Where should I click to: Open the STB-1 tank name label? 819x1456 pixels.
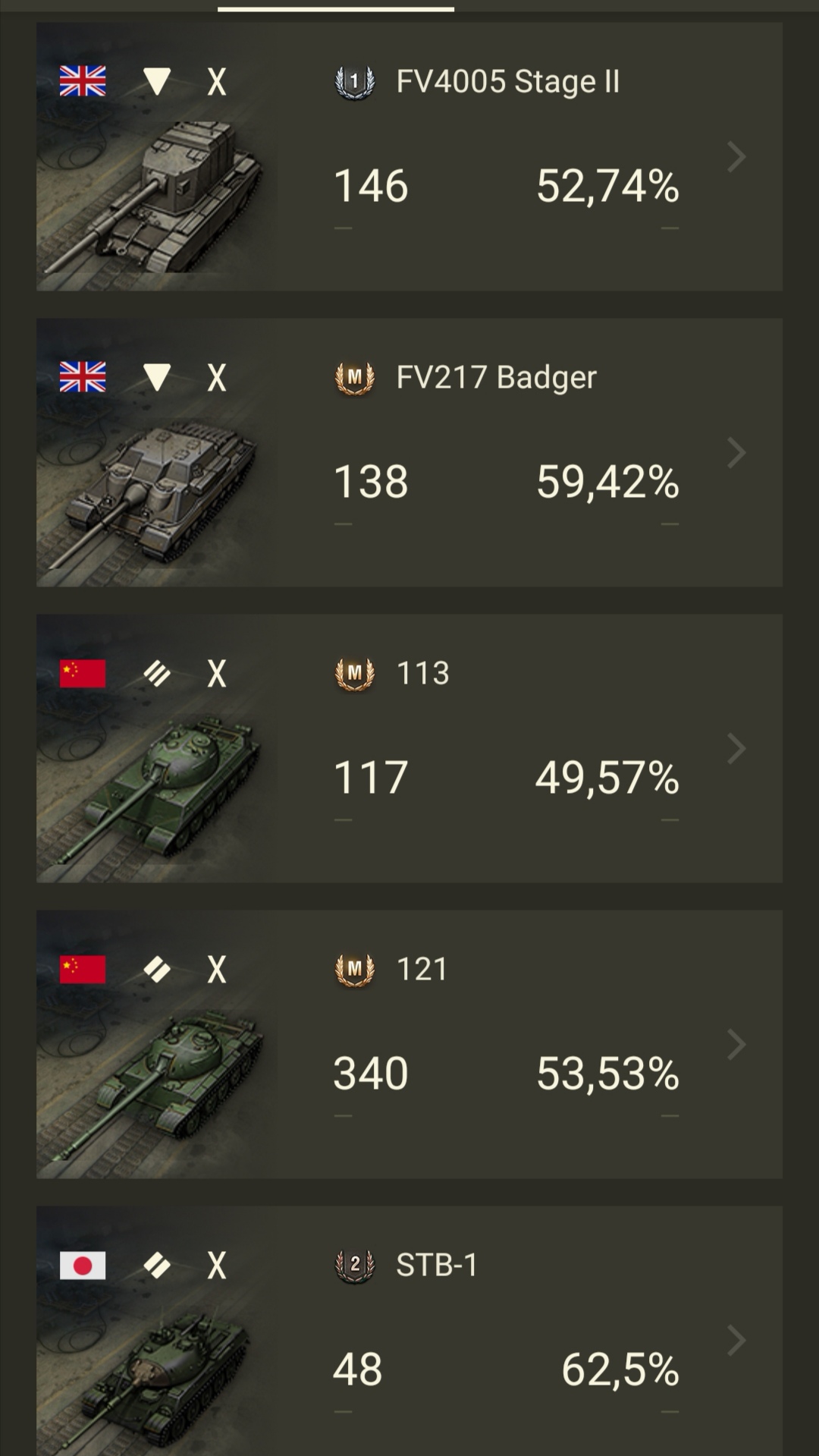[437, 1265]
